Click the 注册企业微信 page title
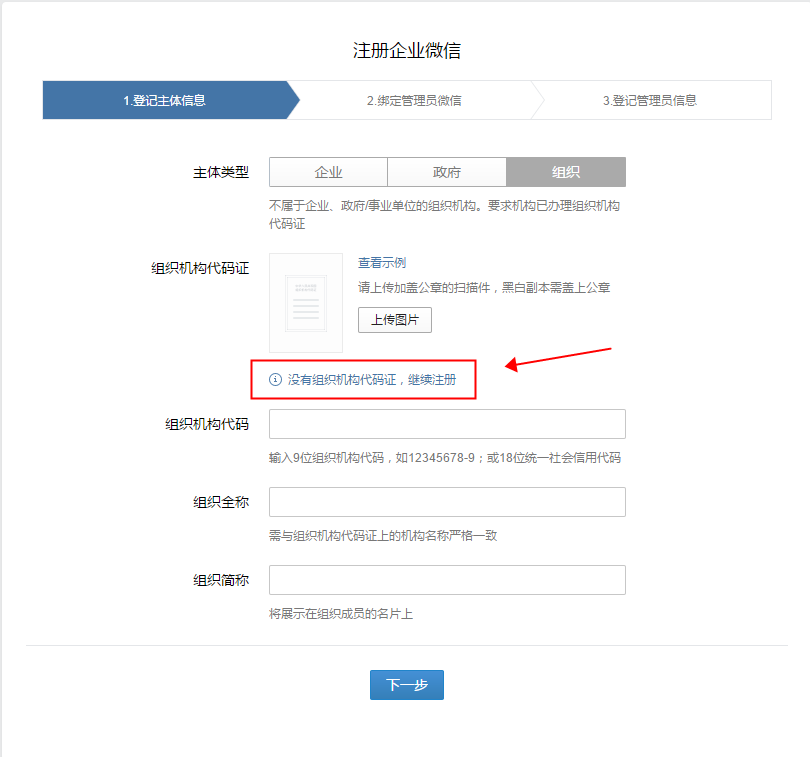 pyautogui.click(x=407, y=51)
